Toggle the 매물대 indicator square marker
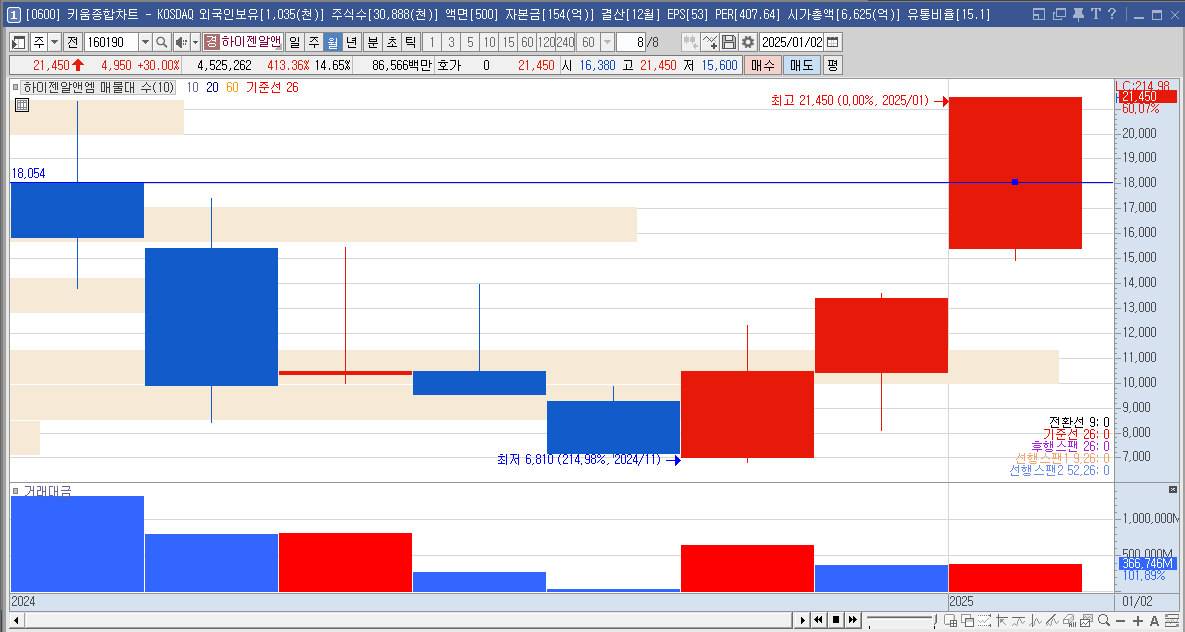 click(16, 87)
